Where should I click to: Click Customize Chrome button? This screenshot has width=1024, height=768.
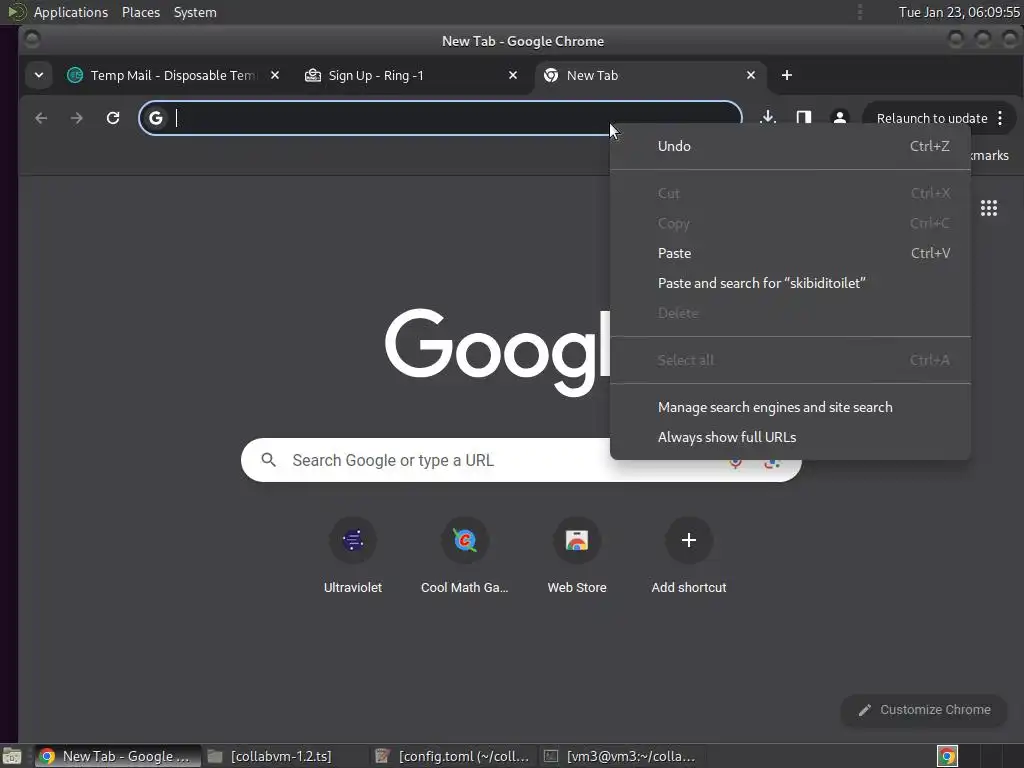pos(924,710)
